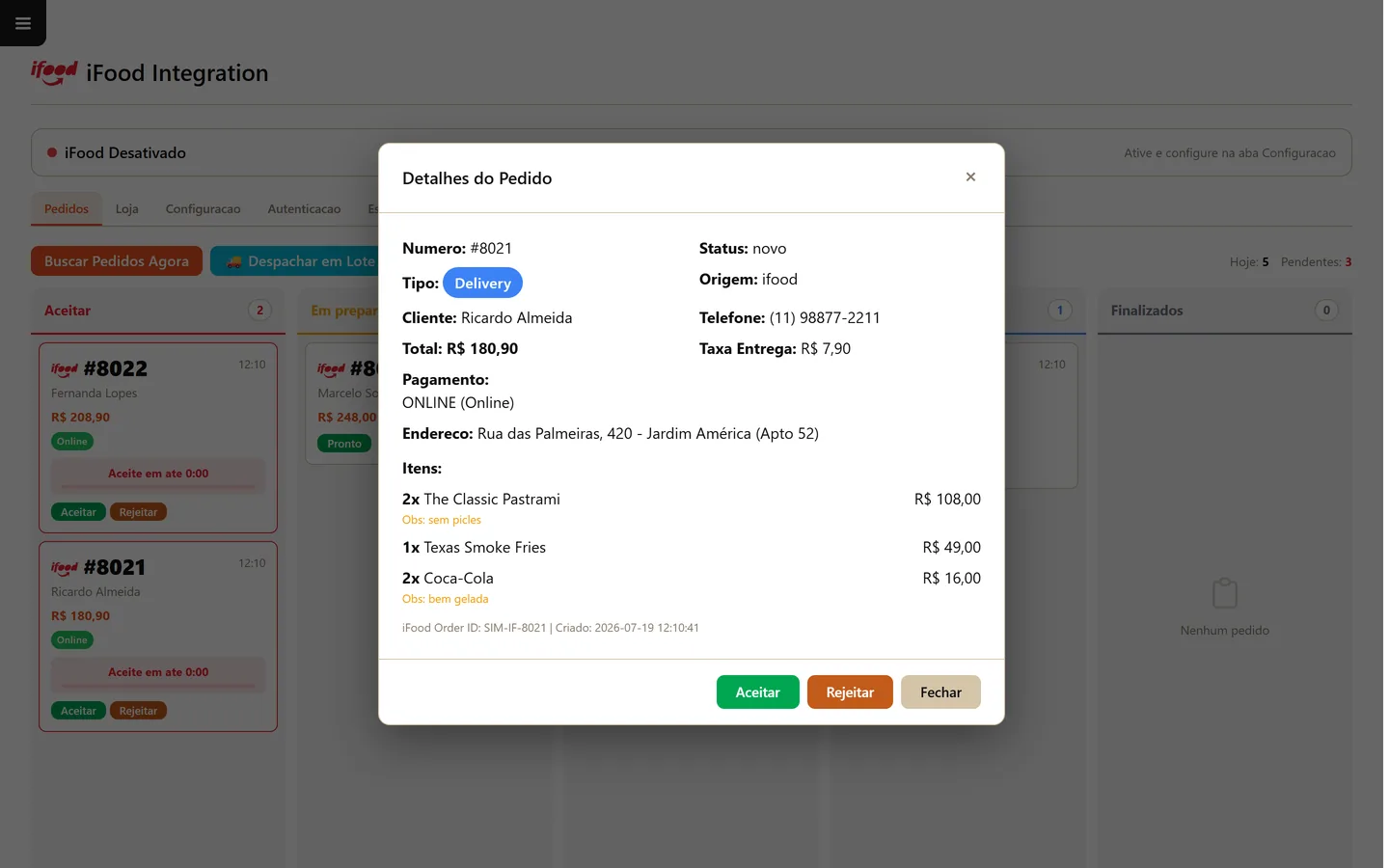This screenshot has width=1389, height=868.
Task: Reject order #8021 from its card
Action: click(x=138, y=711)
